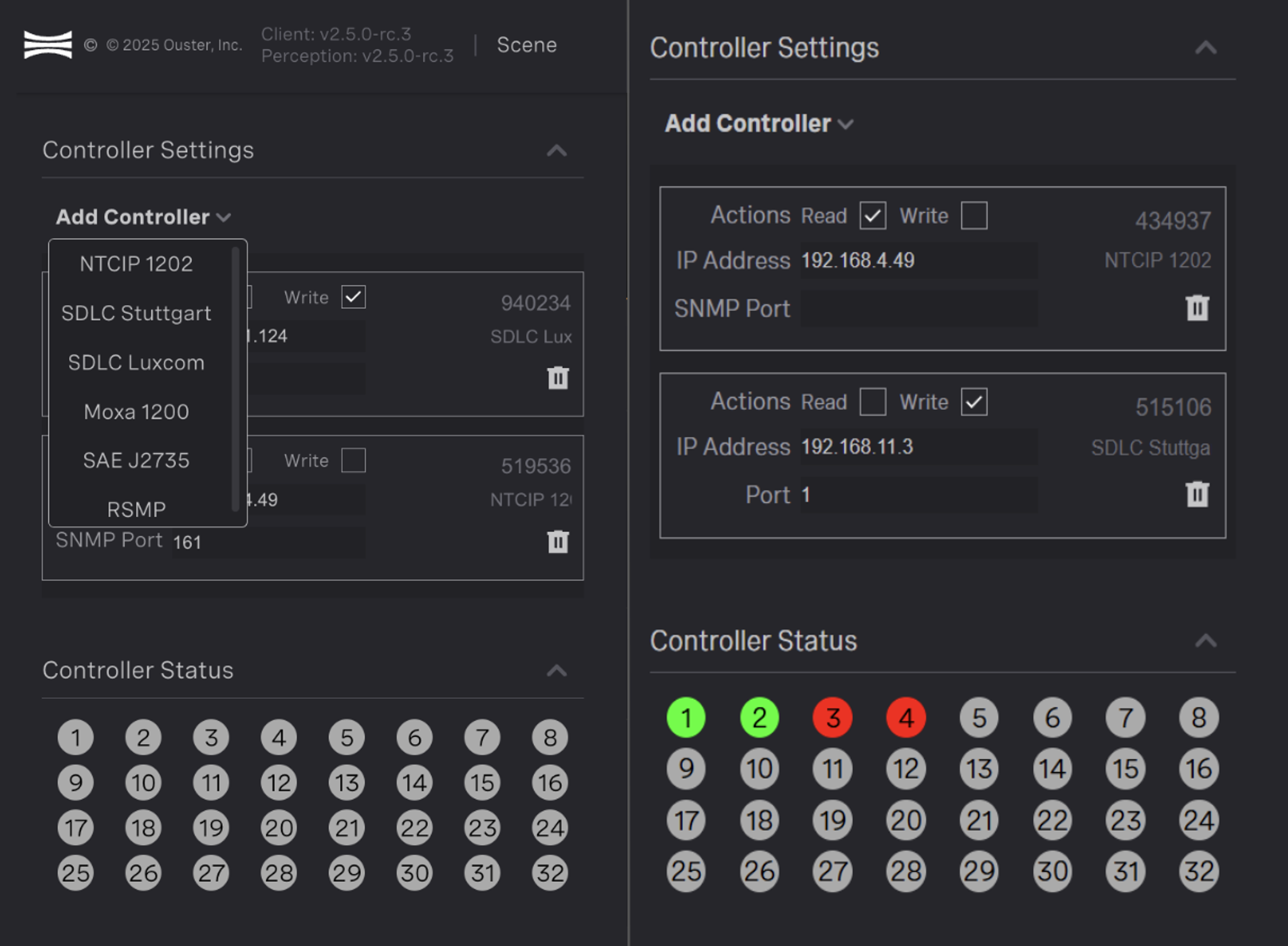Click status indicator 25 in left panel
The image size is (1288, 946).
[x=75, y=872]
